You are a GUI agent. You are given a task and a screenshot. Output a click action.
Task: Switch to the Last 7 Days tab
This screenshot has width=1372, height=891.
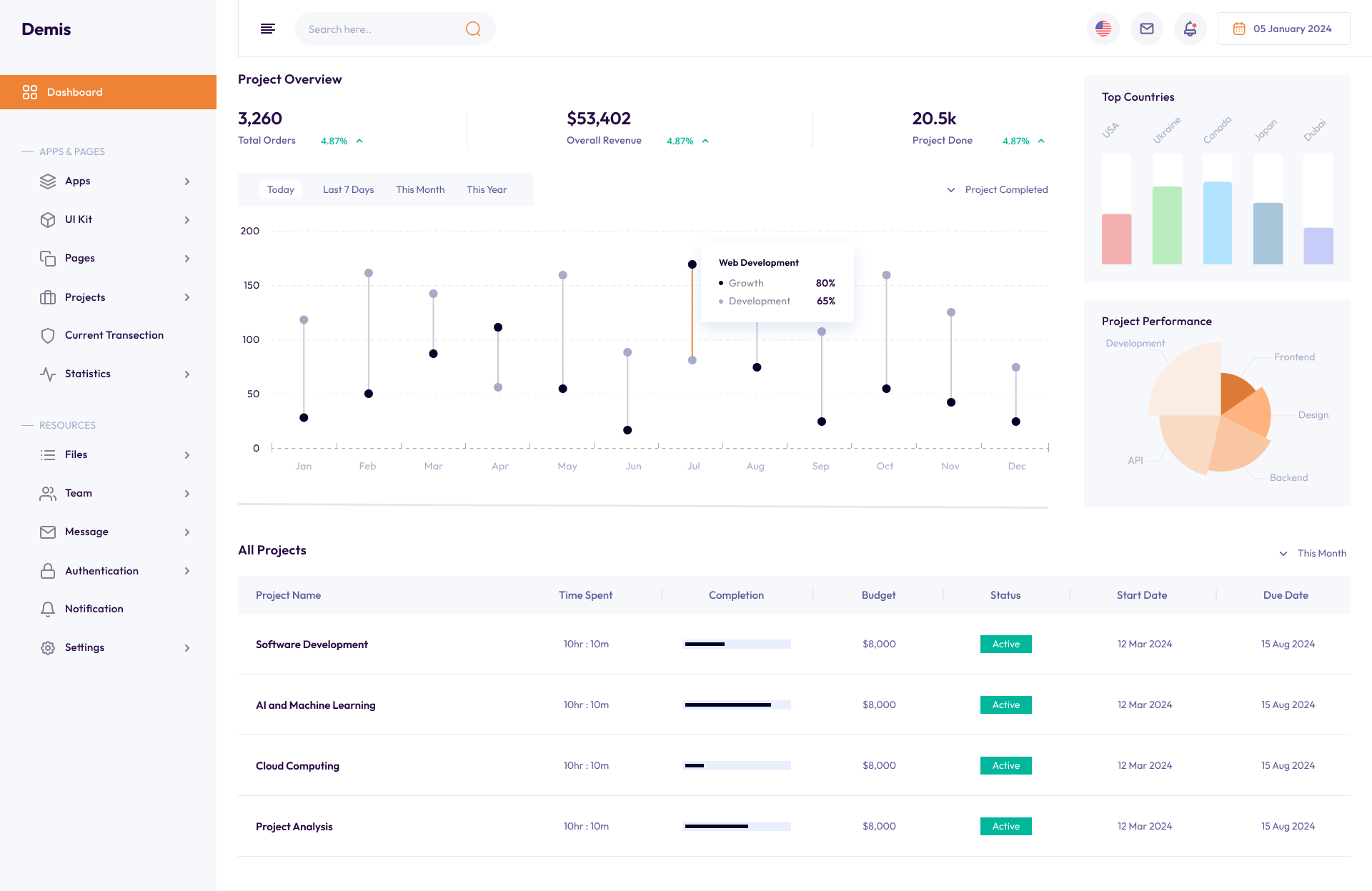(x=348, y=189)
